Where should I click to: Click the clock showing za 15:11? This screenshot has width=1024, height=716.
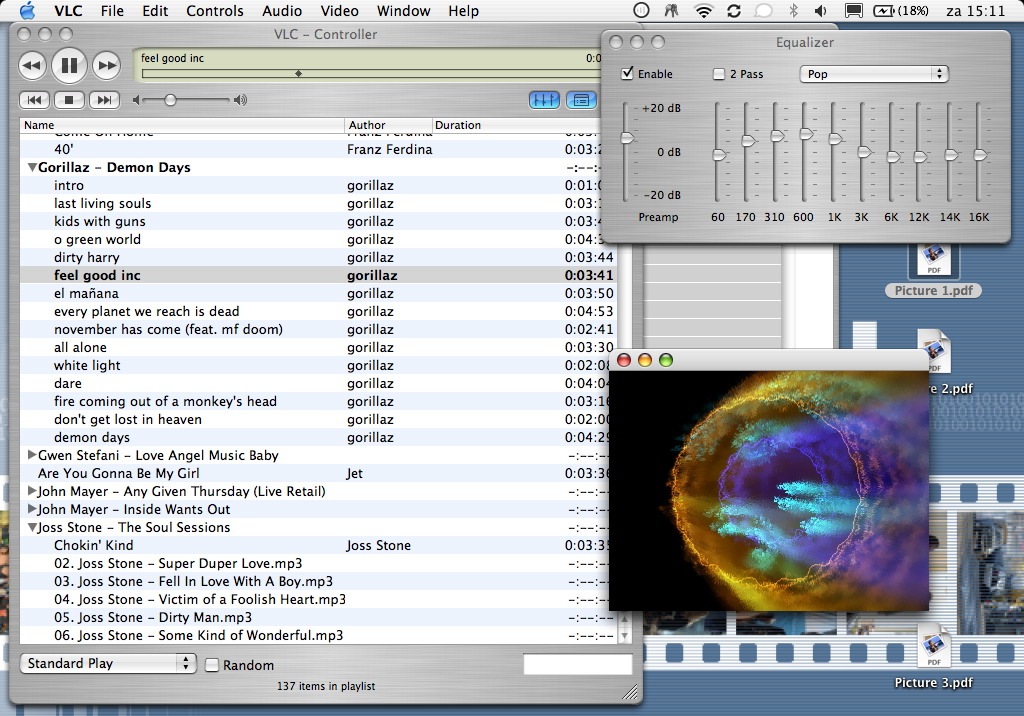[975, 10]
